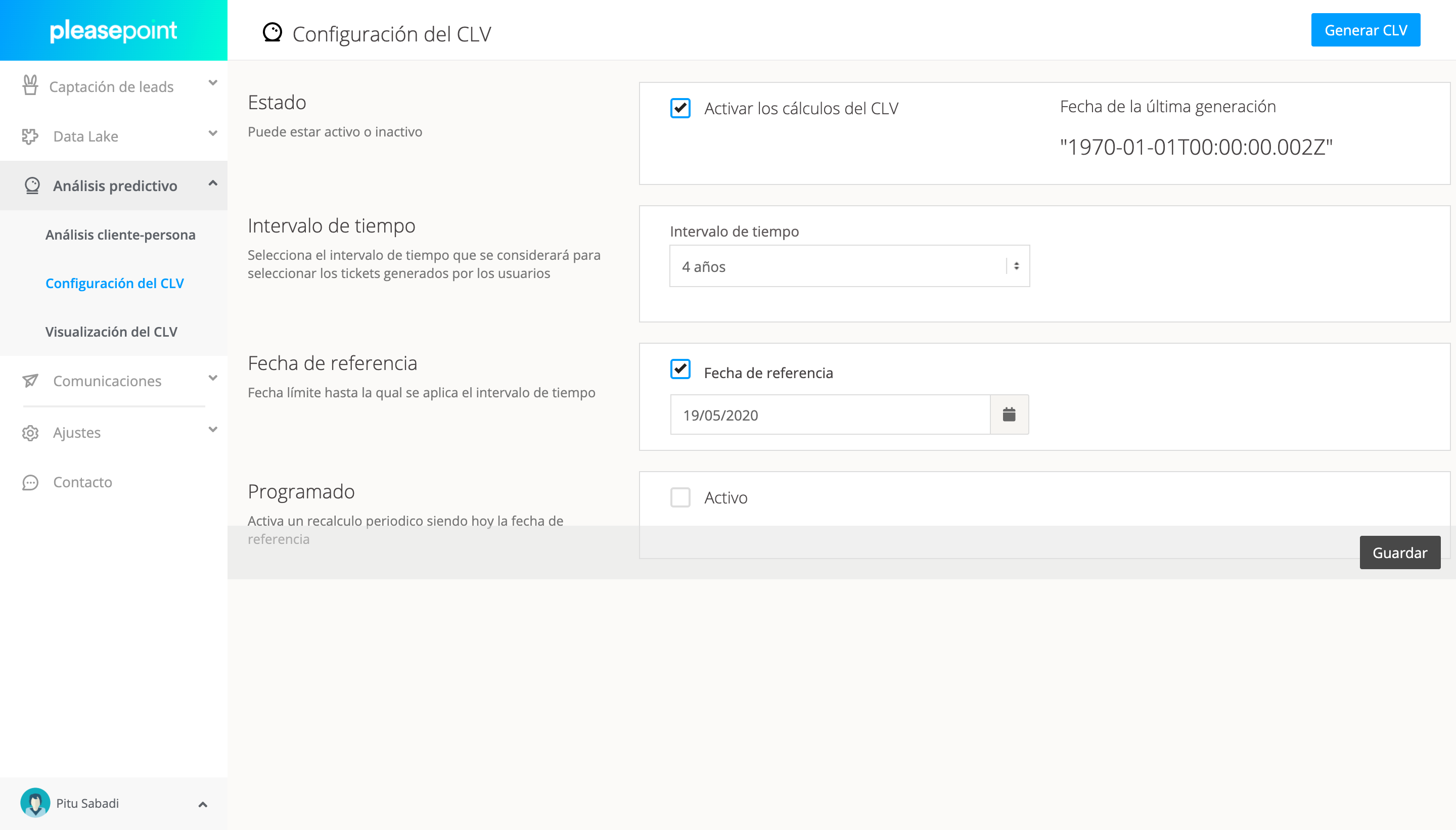
Task: Open the Pitu Sabadi user menu arrow
Action: (202, 804)
